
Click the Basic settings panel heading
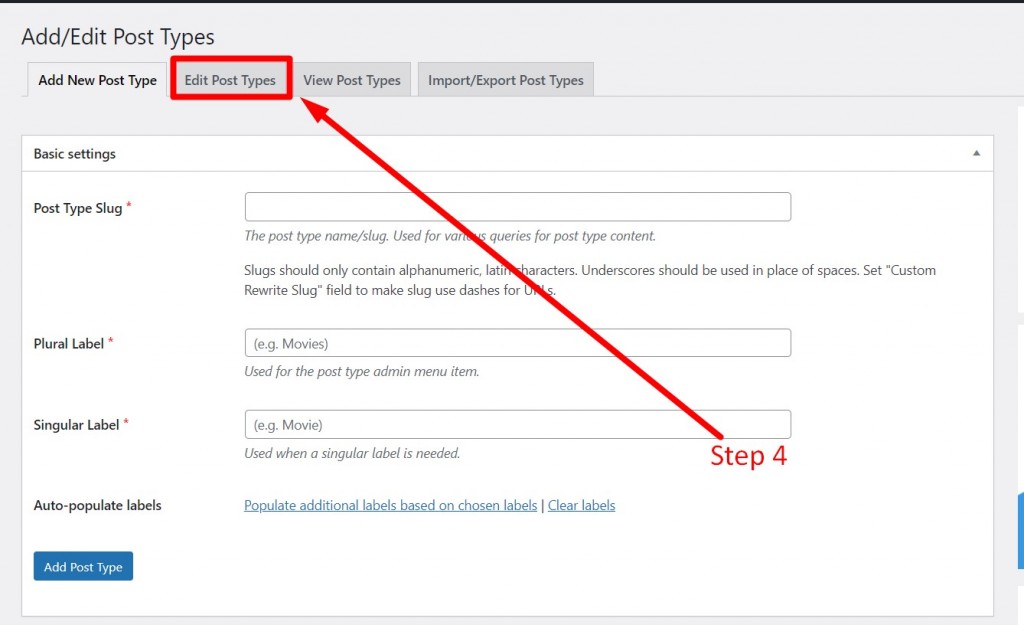(x=74, y=153)
